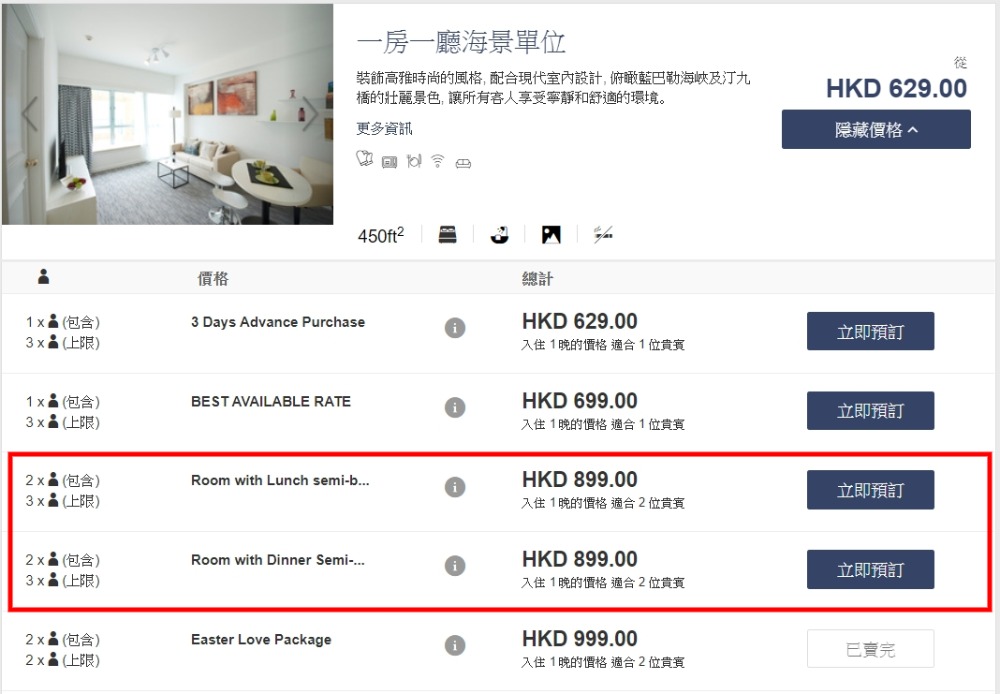The image size is (1000, 694).
Task: Click the bed type icon
Action: click(x=448, y=235)
